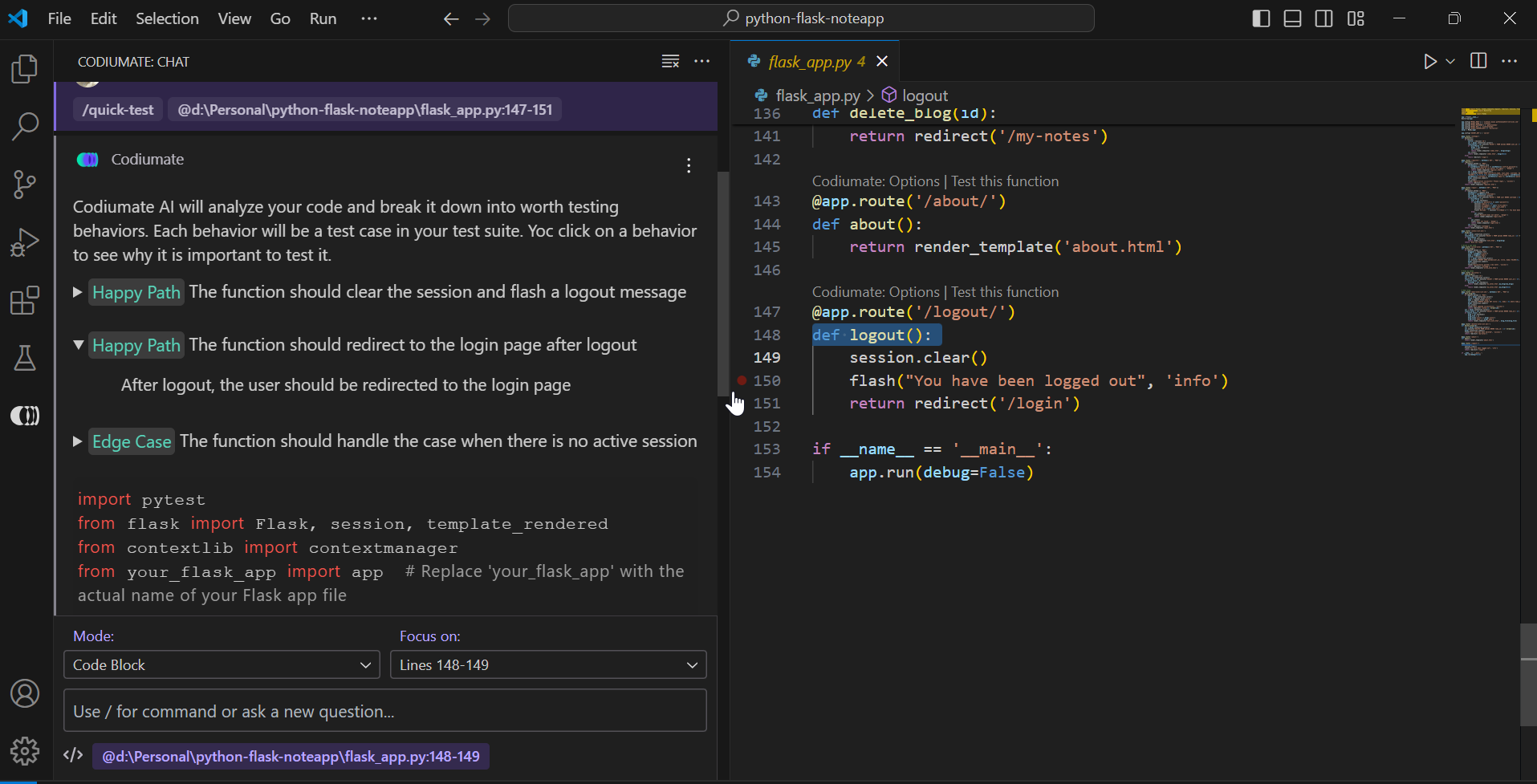Click Test this function above the logout route
This screenshot has height=784, width=1537.
[1005, 292]
